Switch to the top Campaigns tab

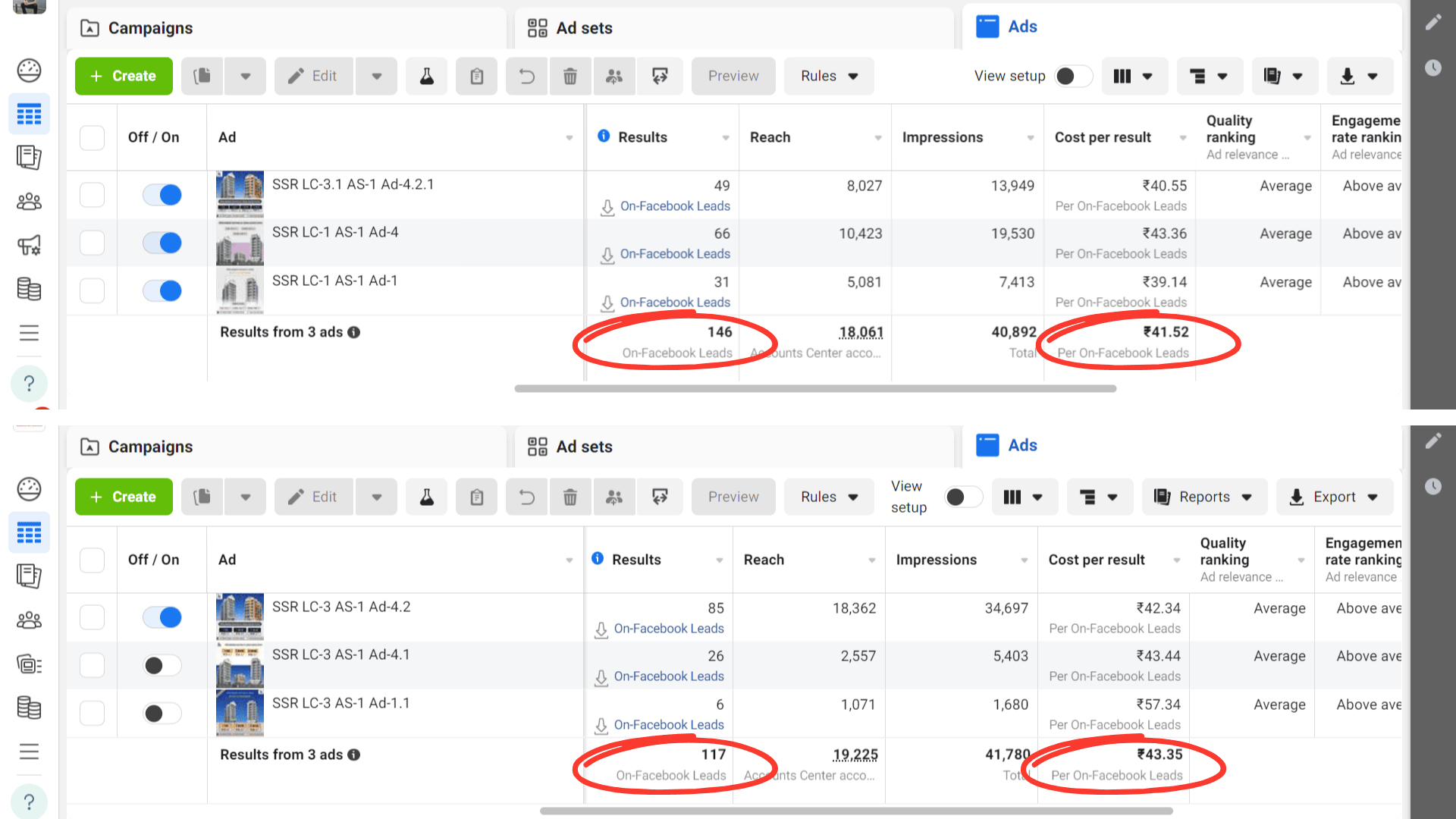click(x=150, y=28)
